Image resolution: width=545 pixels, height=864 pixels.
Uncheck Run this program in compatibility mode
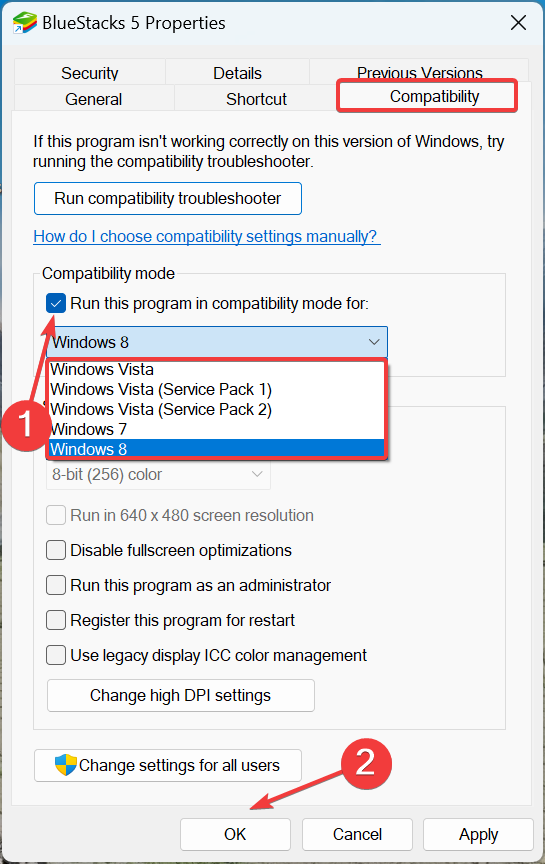tap(56, 304)
